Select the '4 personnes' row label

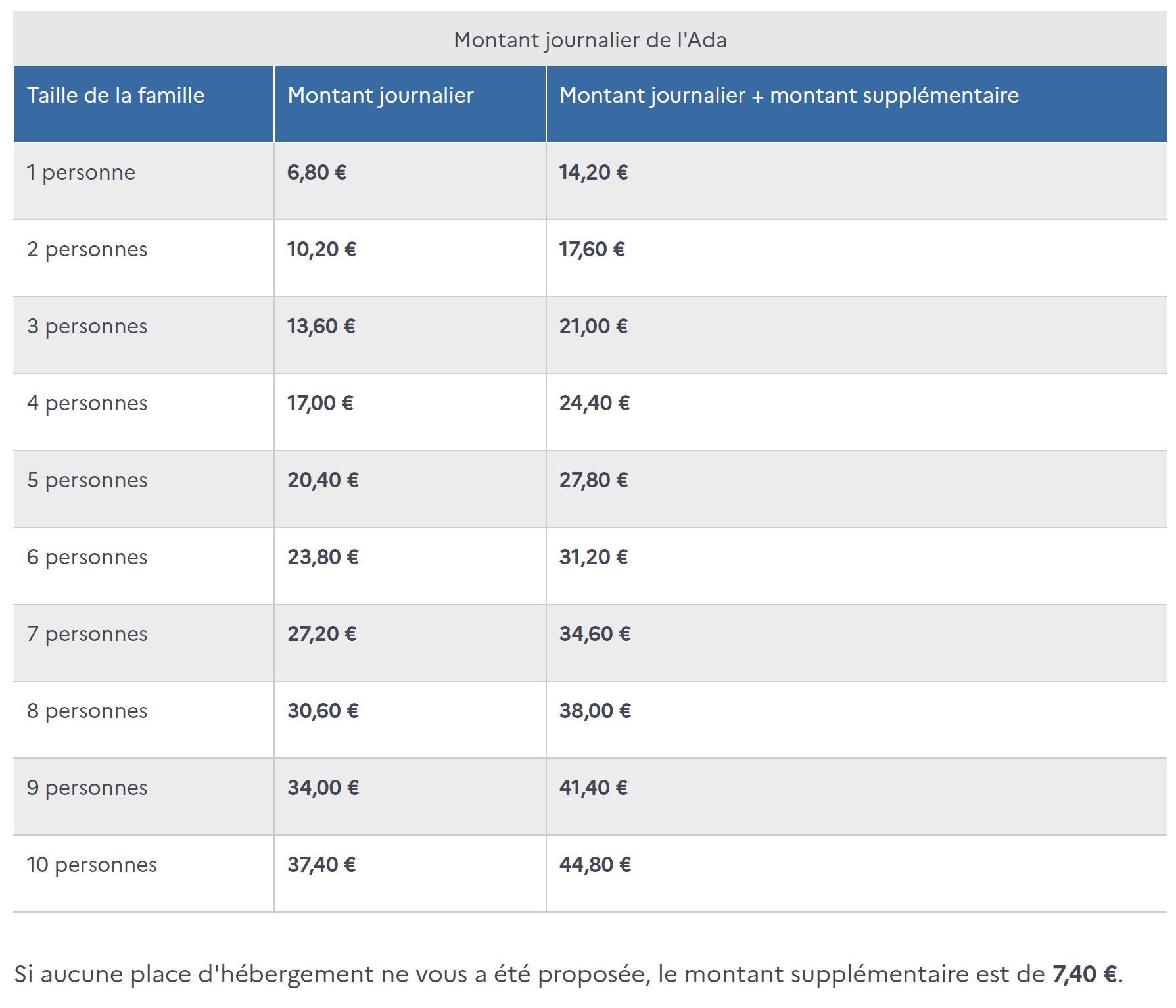(87, 403)
